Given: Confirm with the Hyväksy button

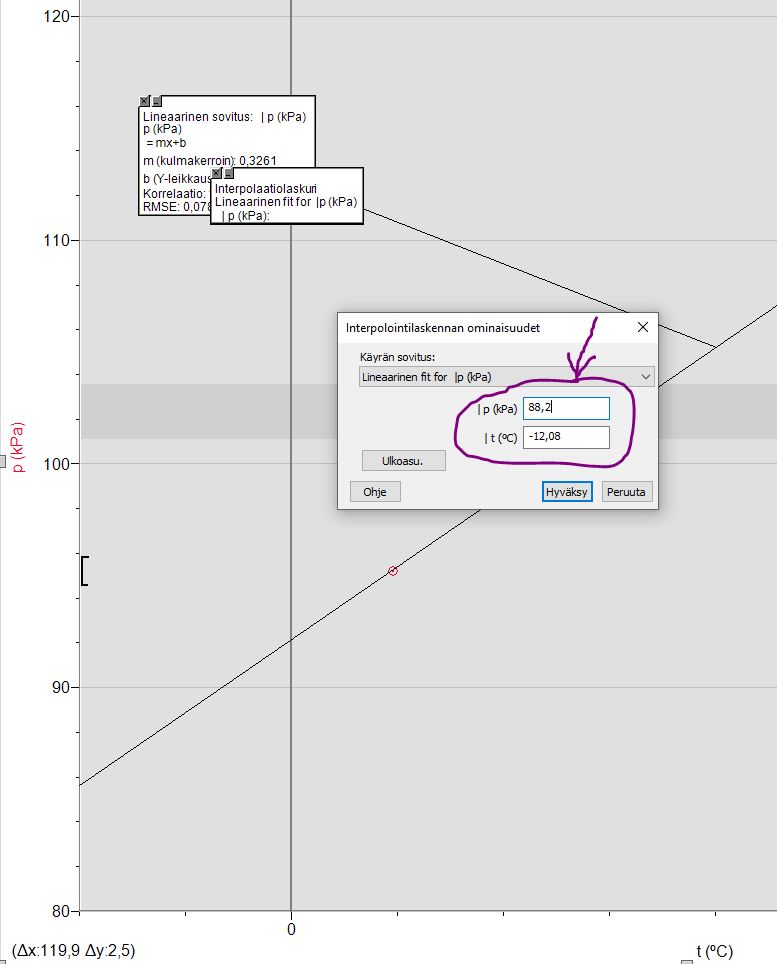Looking at the screenshot, I should [568, 491].
